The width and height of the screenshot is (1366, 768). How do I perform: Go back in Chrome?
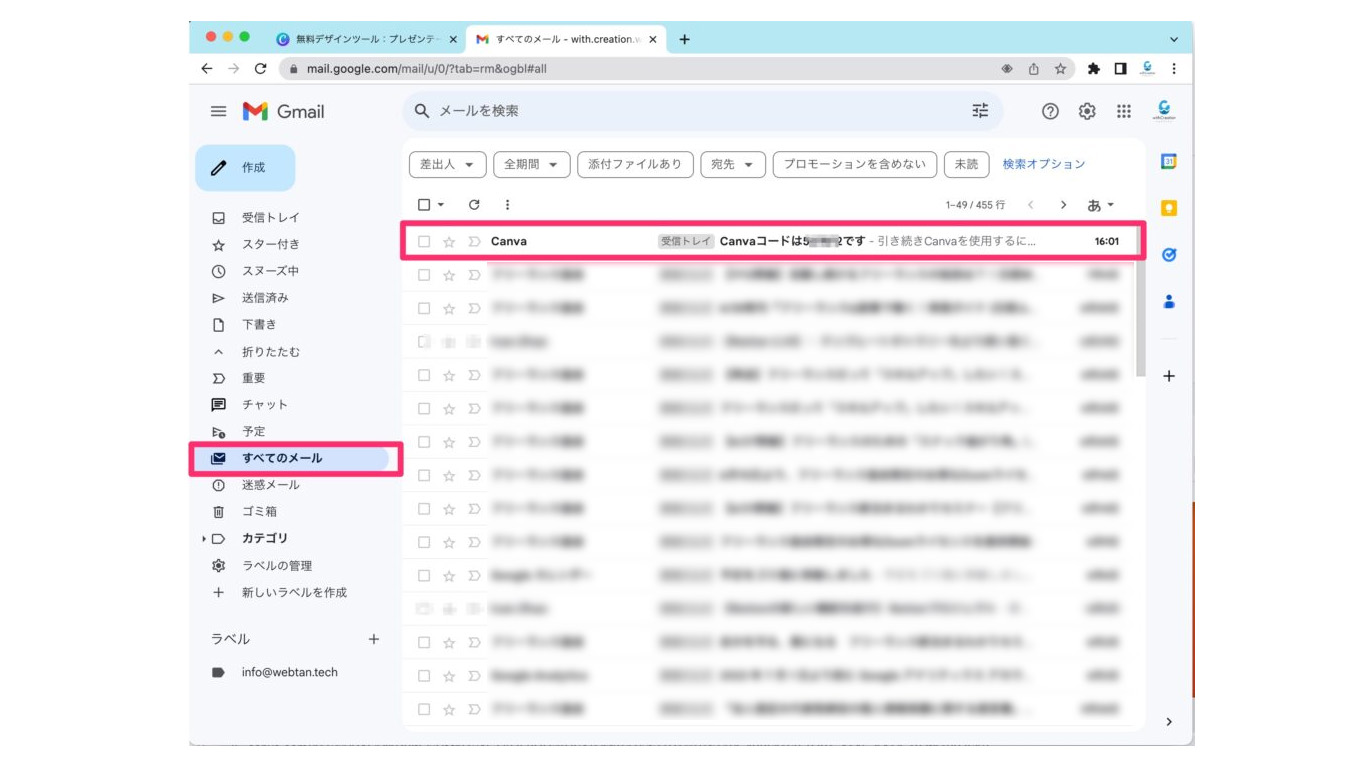[207, 69]
